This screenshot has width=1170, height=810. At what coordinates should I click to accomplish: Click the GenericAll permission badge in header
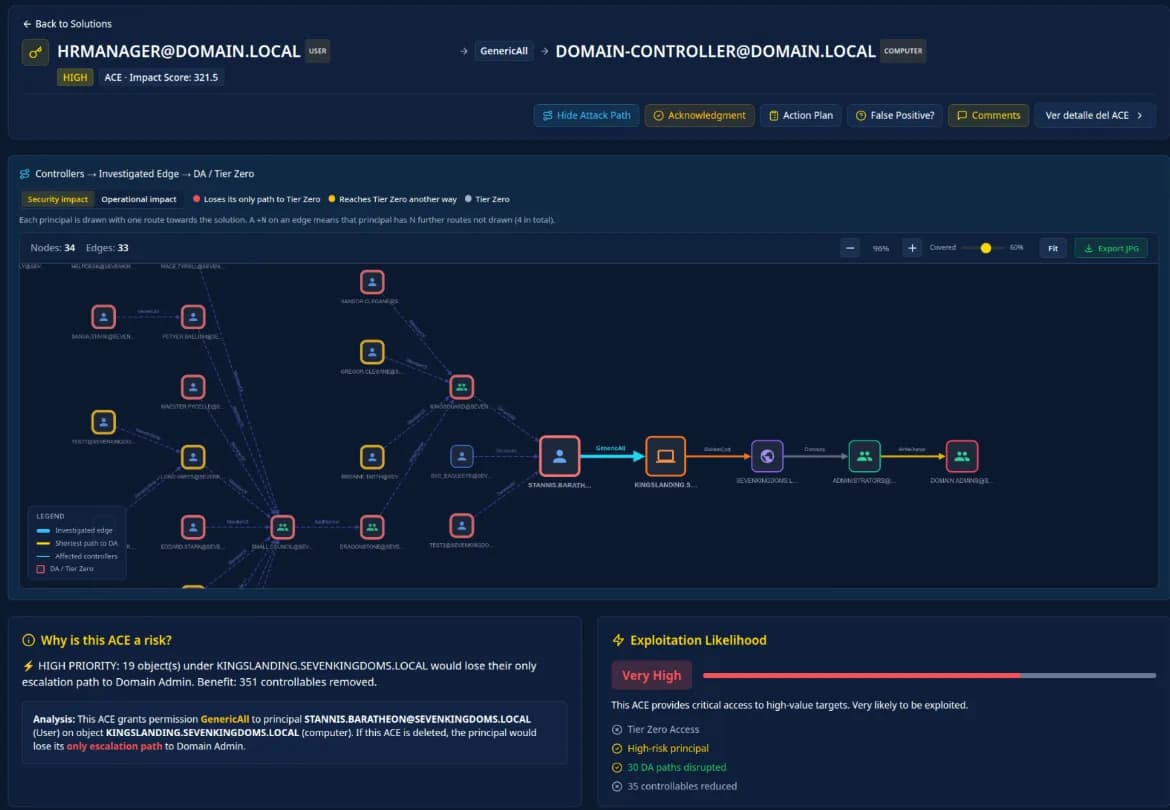(x=504, y=51)
